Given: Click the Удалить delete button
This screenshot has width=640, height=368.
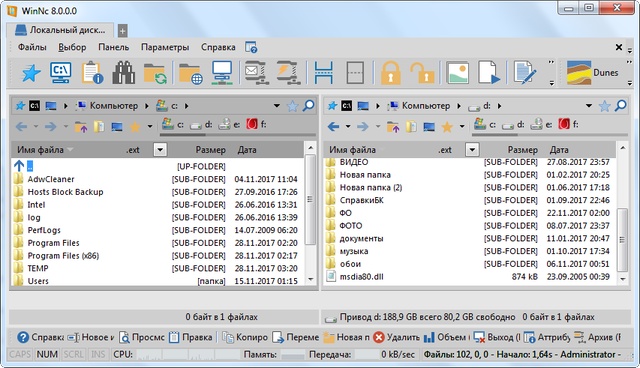Looking at the screenshot, I should (x=397, y=337).
